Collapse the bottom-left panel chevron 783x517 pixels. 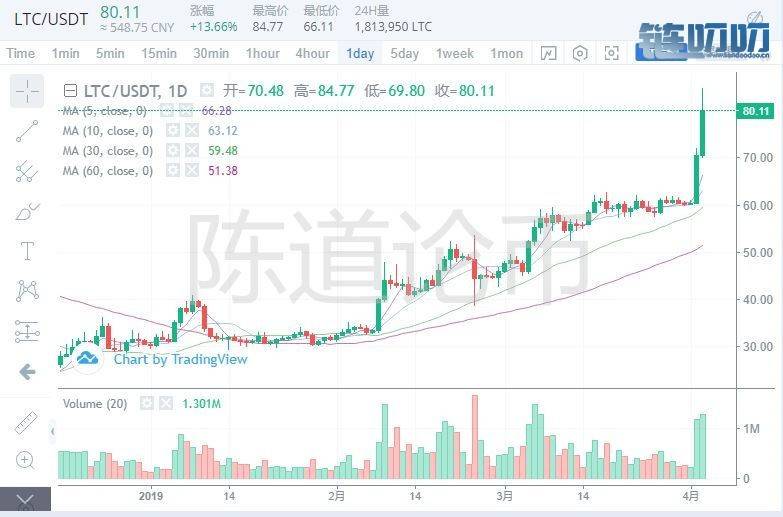pyautogui.click(x=25, y=500)
